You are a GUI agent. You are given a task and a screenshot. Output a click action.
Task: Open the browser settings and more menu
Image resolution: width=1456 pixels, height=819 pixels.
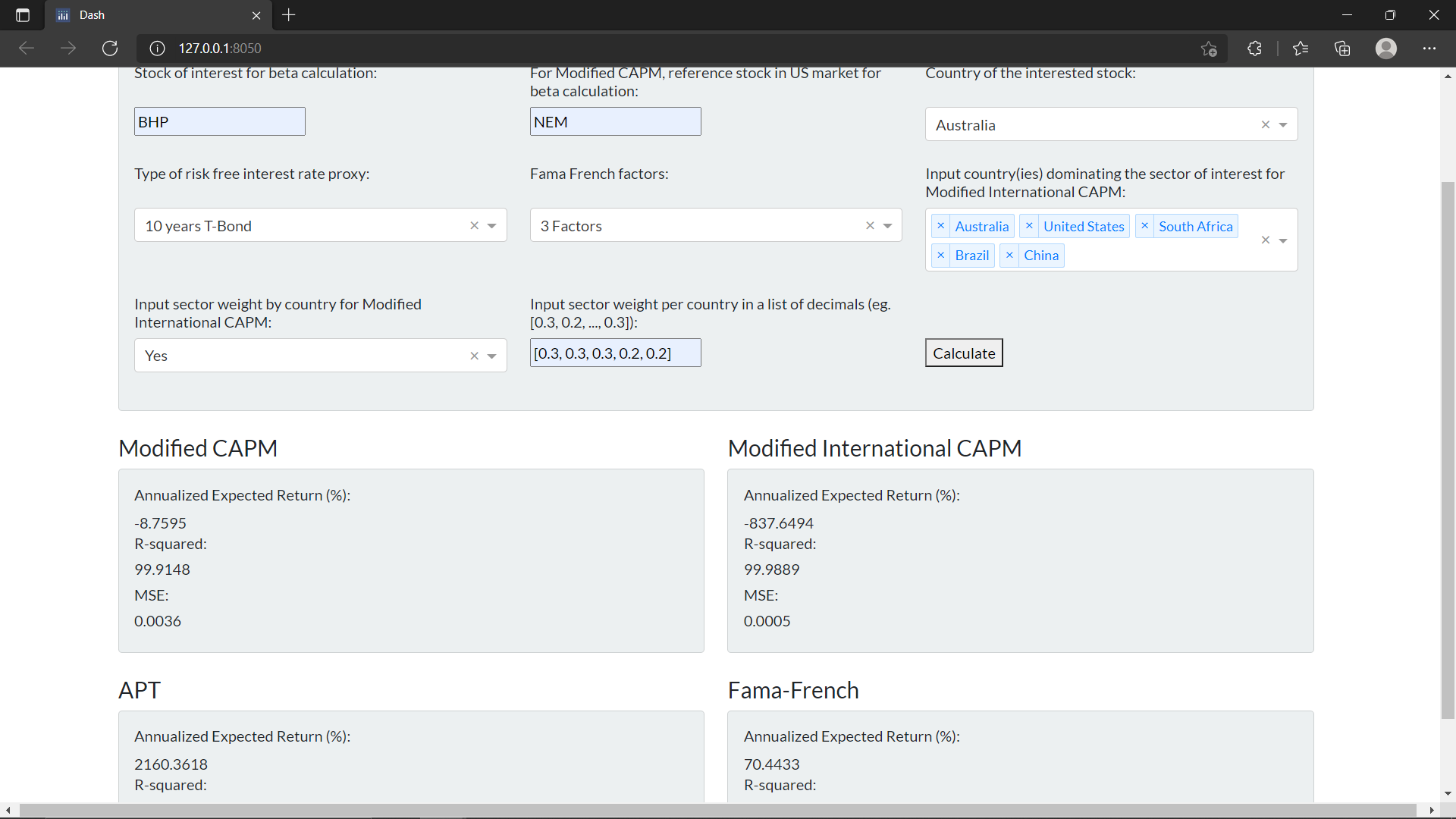pyautogui.click(x=1429, y=49)
